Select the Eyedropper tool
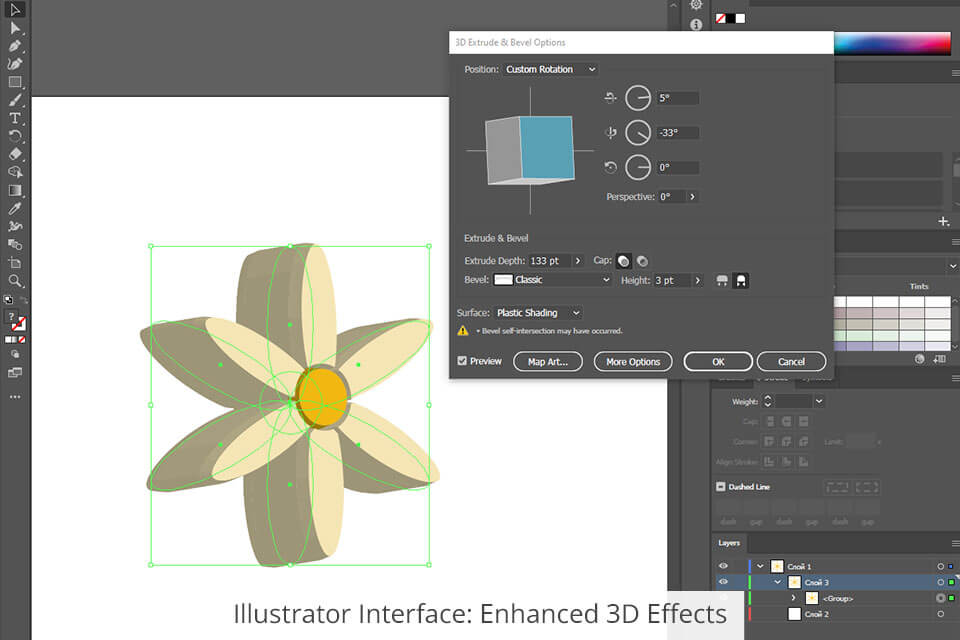 15,208
